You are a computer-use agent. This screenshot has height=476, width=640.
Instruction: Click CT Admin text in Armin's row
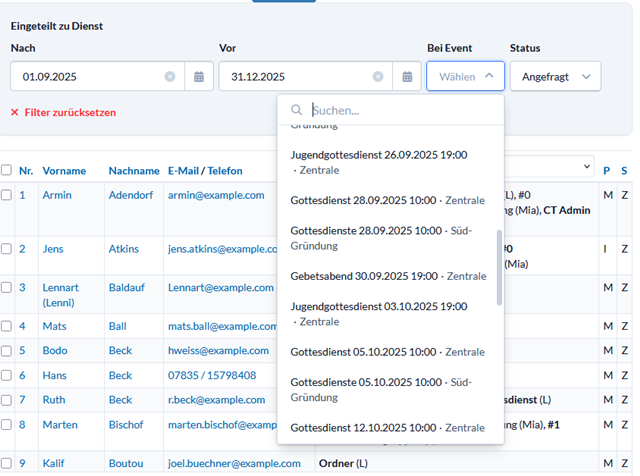tap(567, 210)
